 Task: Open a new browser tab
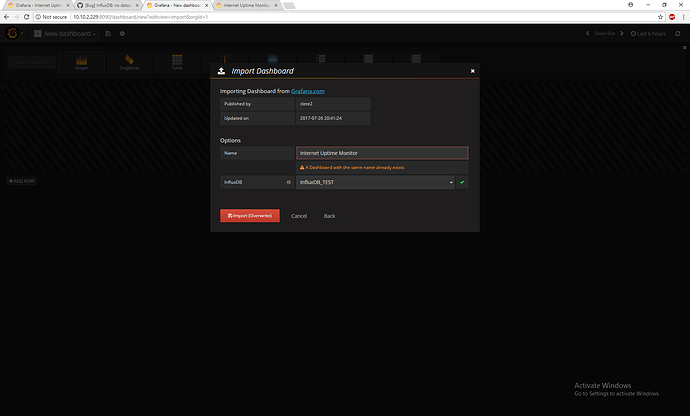289,5
